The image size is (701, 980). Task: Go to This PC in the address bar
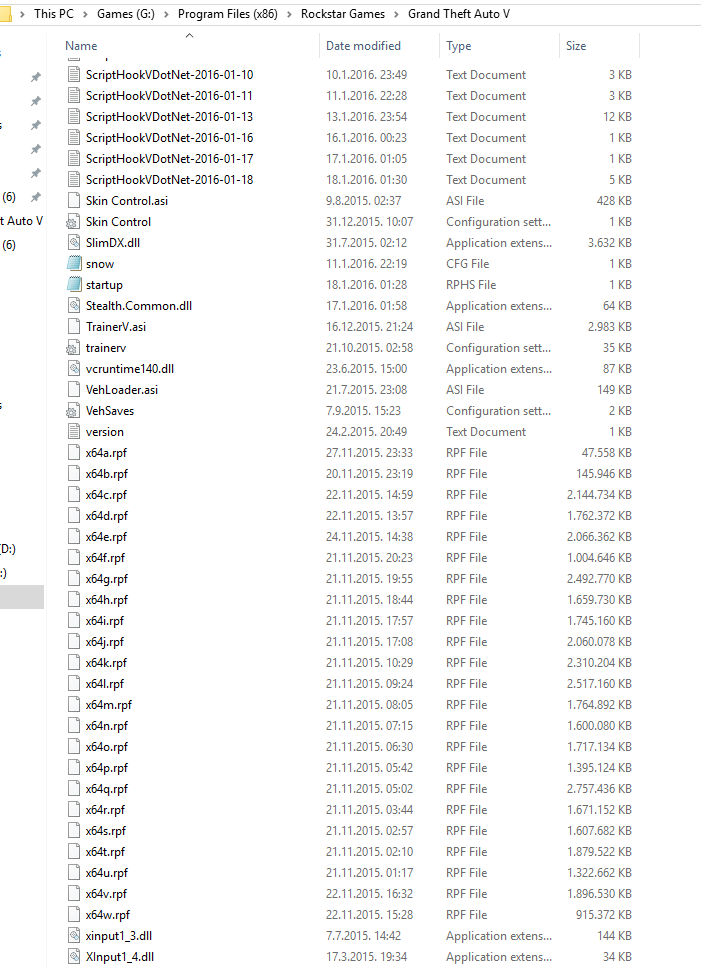(x=54, y=14)
